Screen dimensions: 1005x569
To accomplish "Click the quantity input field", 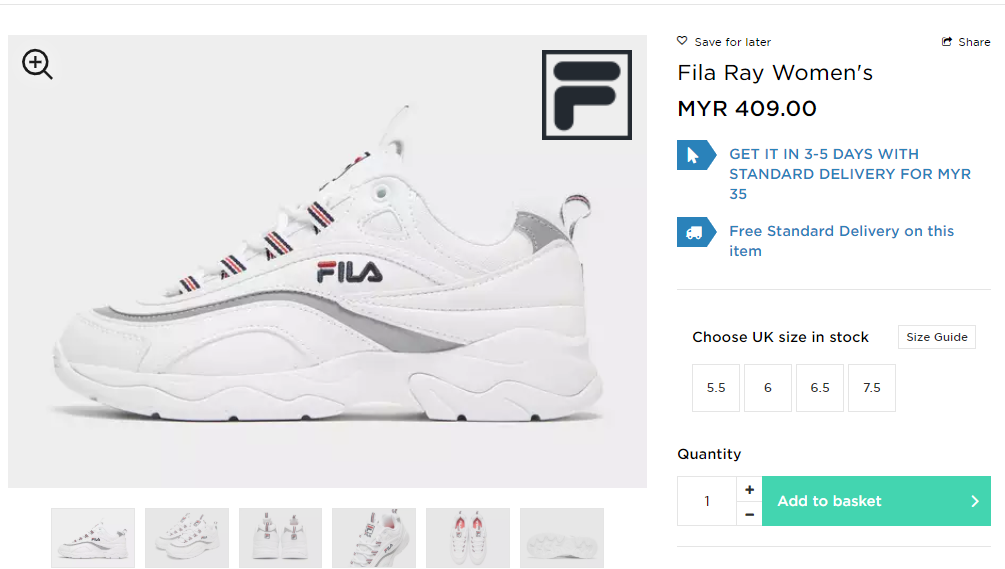I will tap(707, 501).
